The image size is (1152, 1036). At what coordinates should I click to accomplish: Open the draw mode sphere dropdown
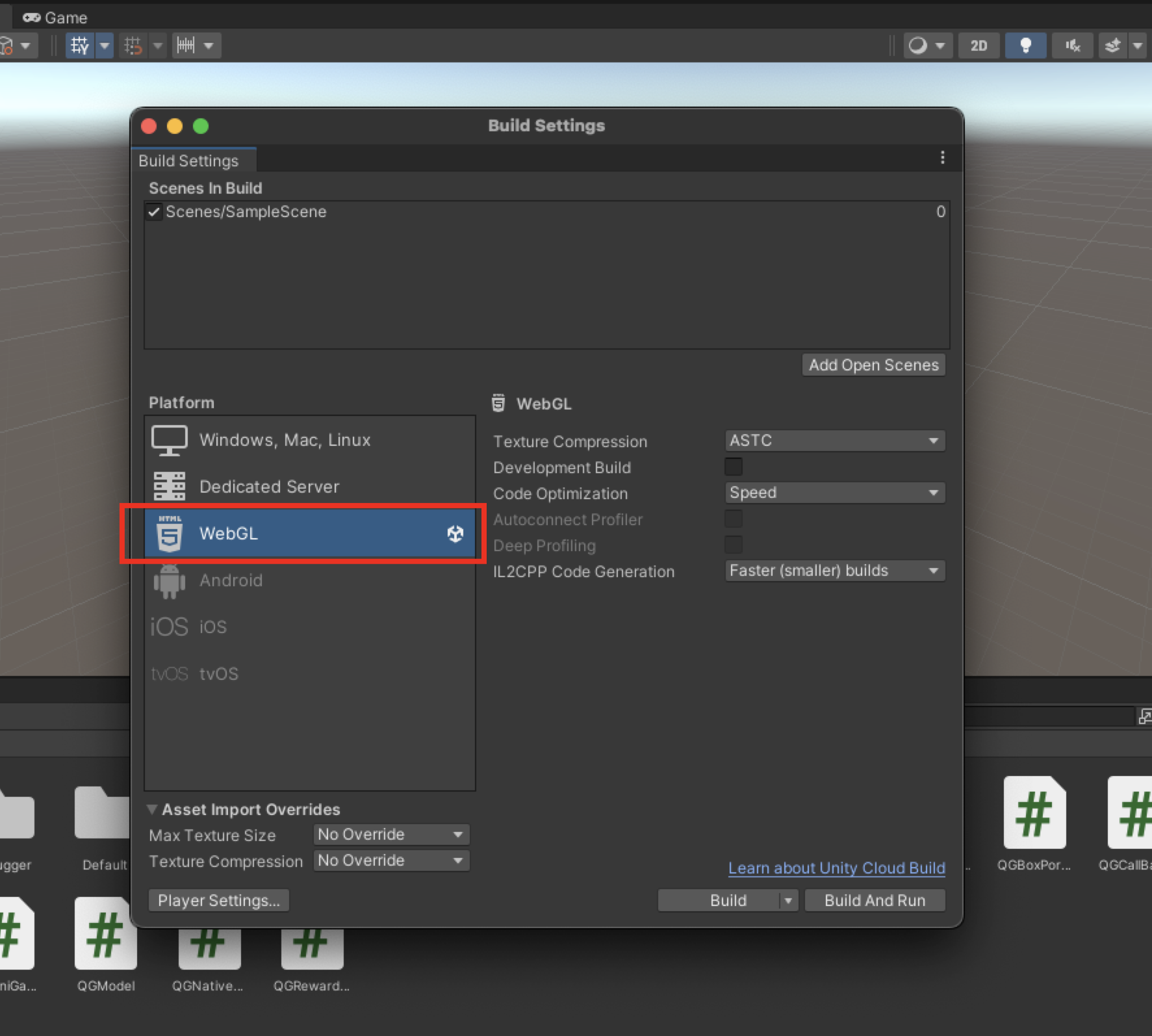(x=928, y=45)
